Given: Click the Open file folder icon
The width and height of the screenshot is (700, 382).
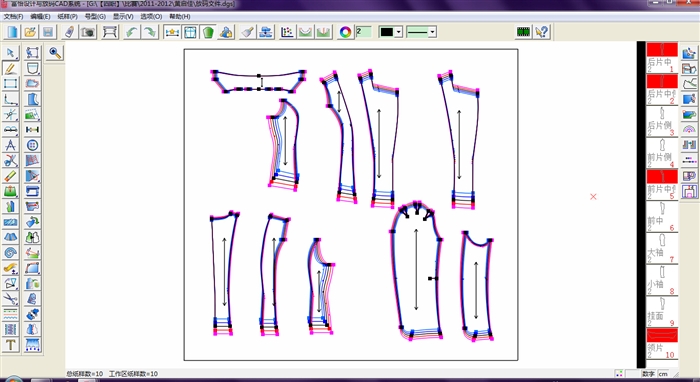Looking at the screenshot, I should (30, 32).
